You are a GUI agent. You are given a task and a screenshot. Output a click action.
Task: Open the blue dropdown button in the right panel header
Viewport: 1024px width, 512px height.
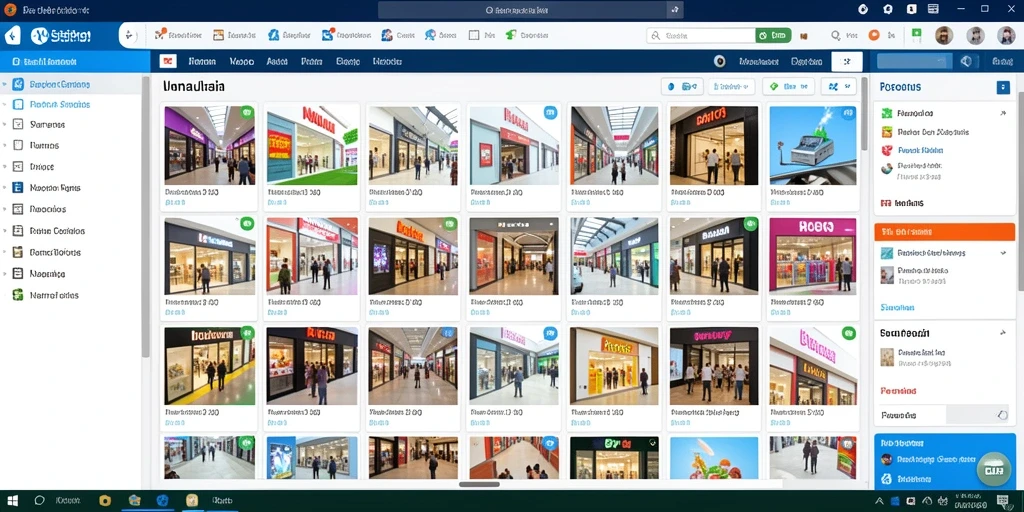coord(1003,88)
